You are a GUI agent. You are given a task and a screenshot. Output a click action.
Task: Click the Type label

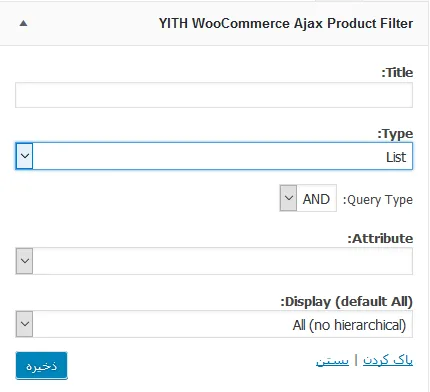point(395,134)
